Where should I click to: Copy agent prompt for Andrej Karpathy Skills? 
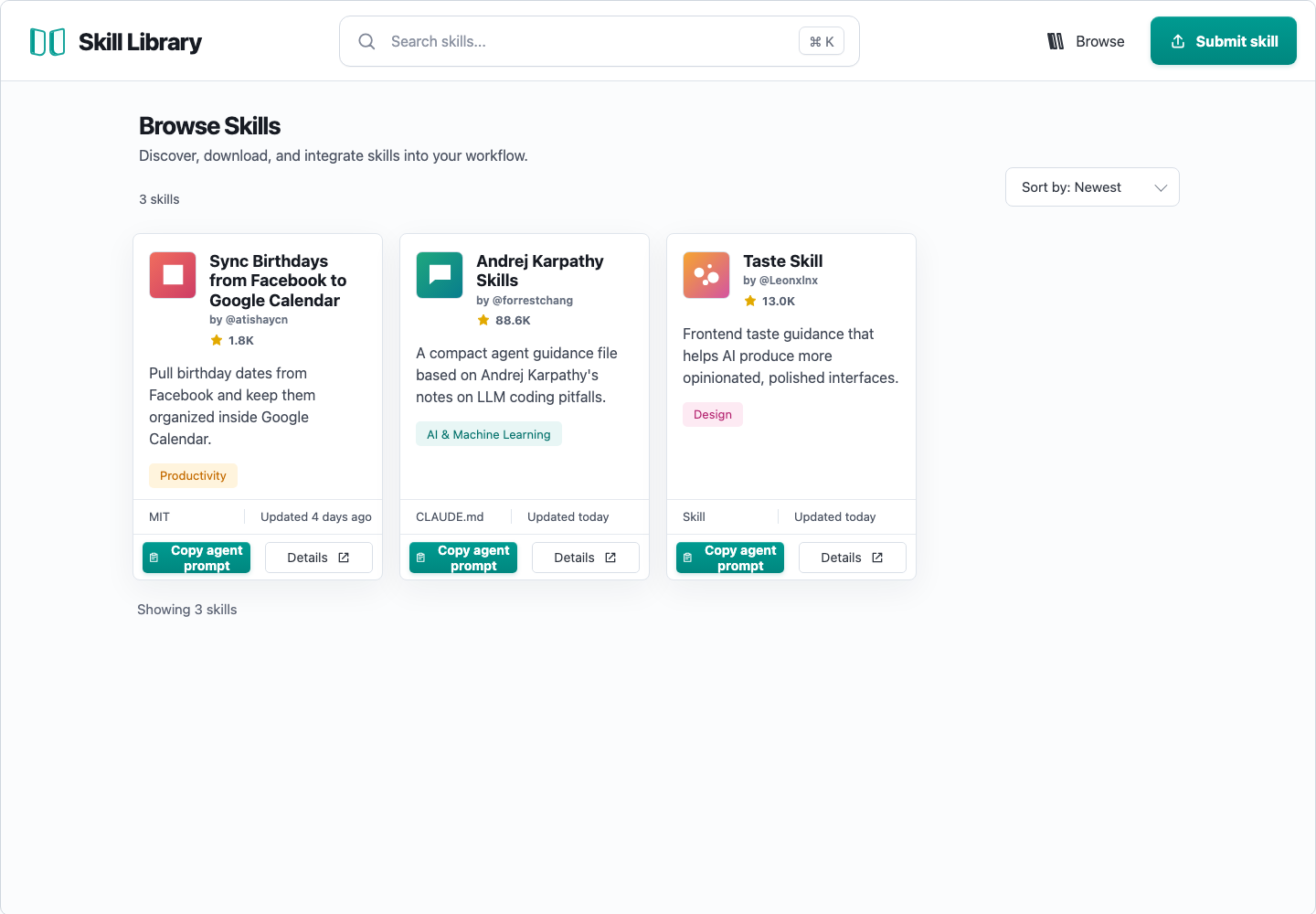pyautogui.click(x=463, y=558)
